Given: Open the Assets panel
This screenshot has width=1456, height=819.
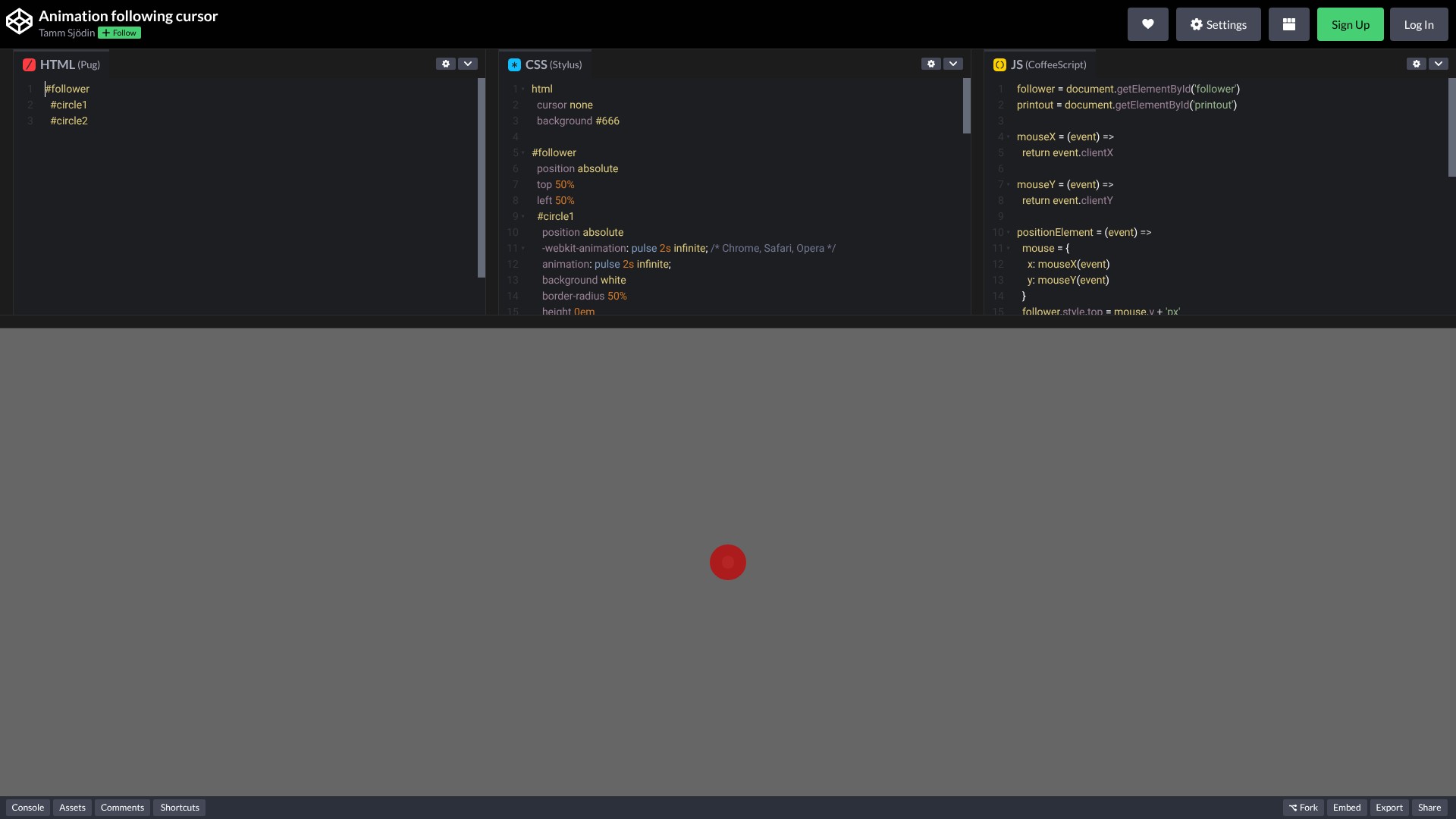Looking at the screenshot, I should coord(72,808).
